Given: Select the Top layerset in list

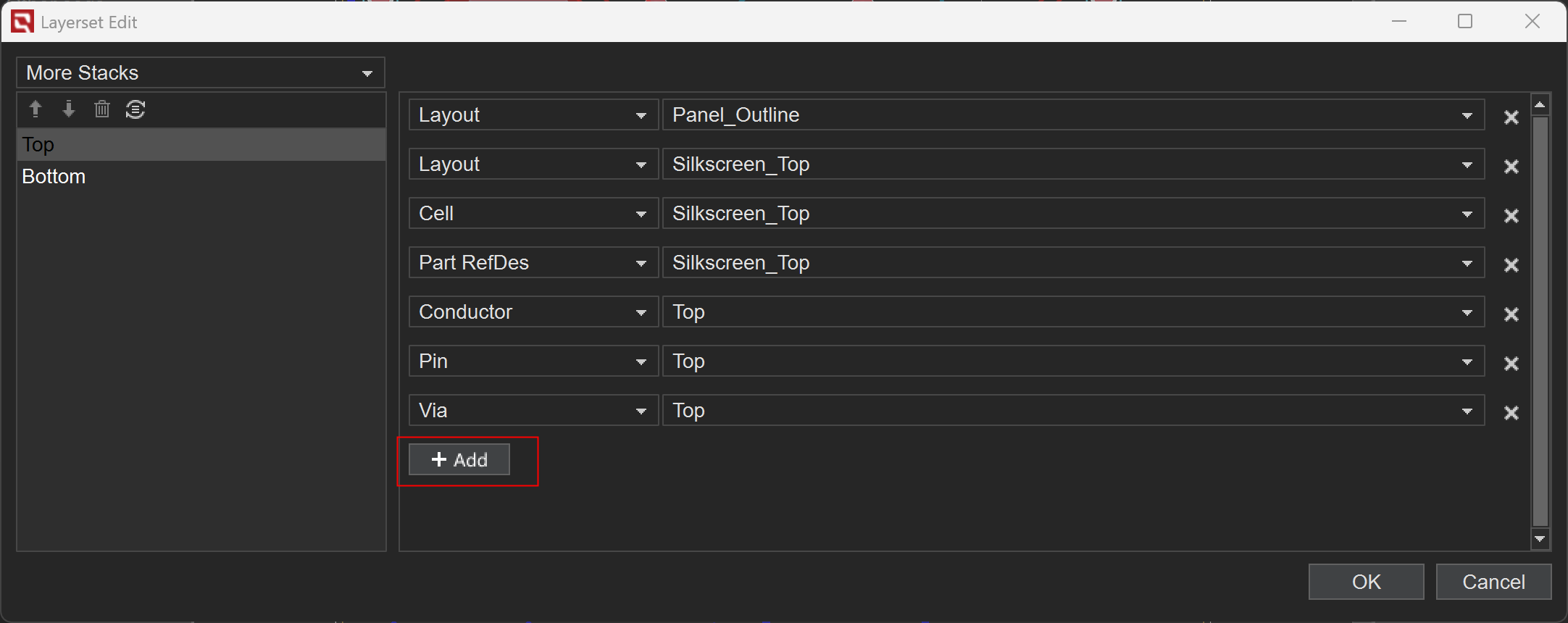Looking at the screenshot, I should tap(38, 145).
